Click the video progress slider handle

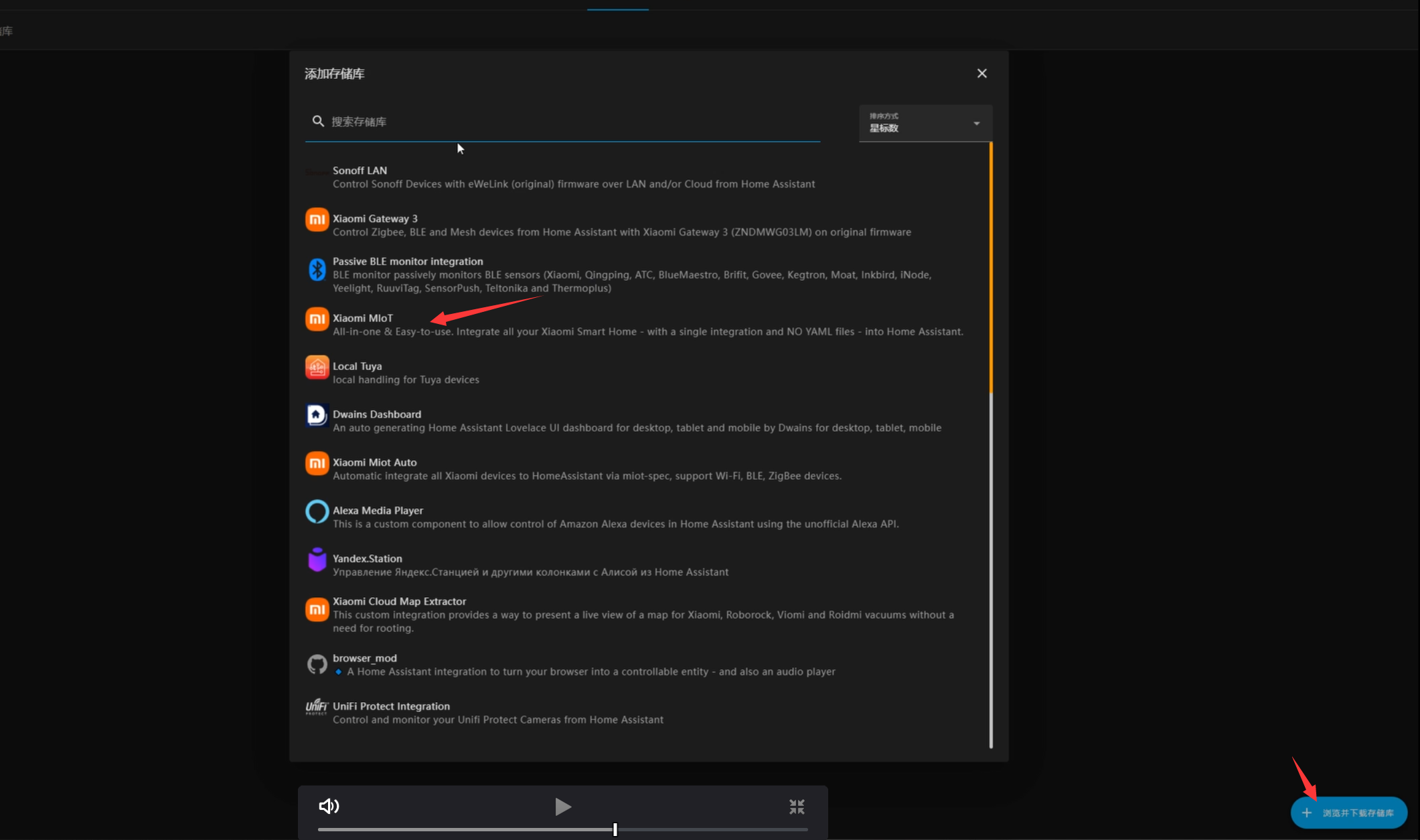point(615,829)
